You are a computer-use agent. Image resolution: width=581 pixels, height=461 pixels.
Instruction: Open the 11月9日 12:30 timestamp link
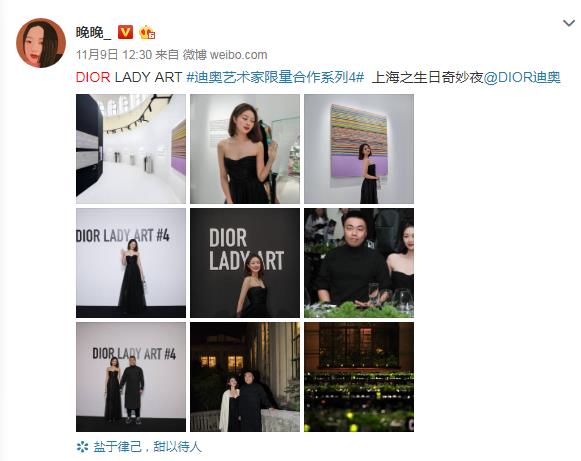[x=114, y=55]
